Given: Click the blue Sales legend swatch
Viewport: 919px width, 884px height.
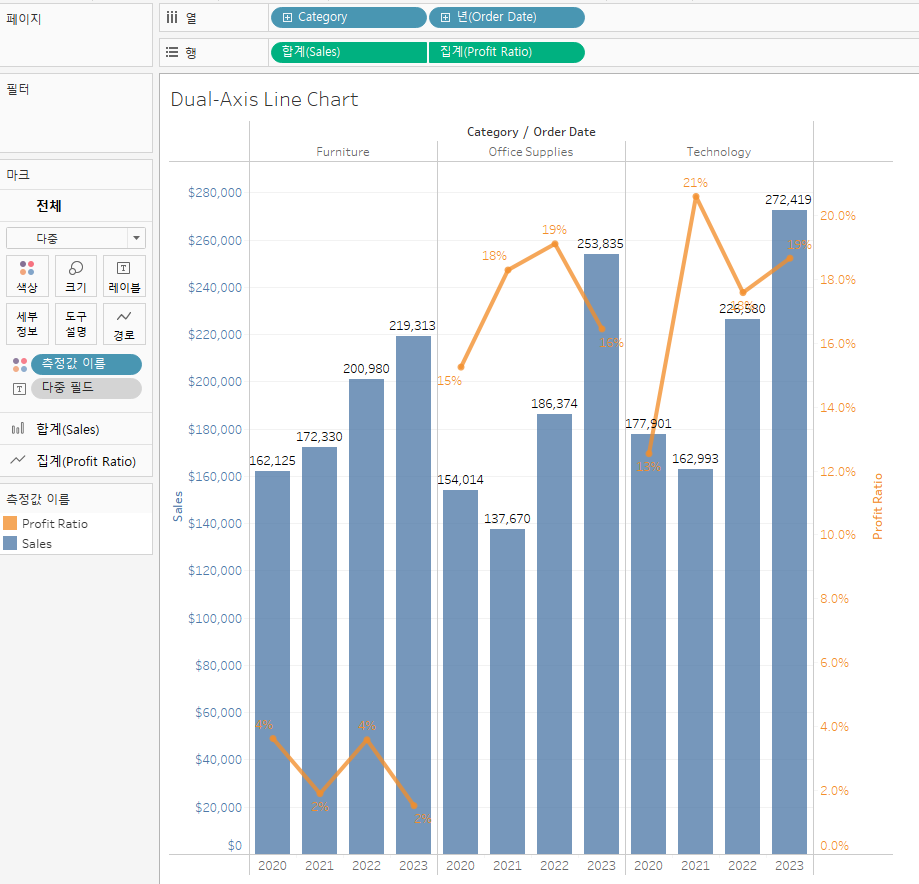Looking at the screenshot, I should [10, 543].
